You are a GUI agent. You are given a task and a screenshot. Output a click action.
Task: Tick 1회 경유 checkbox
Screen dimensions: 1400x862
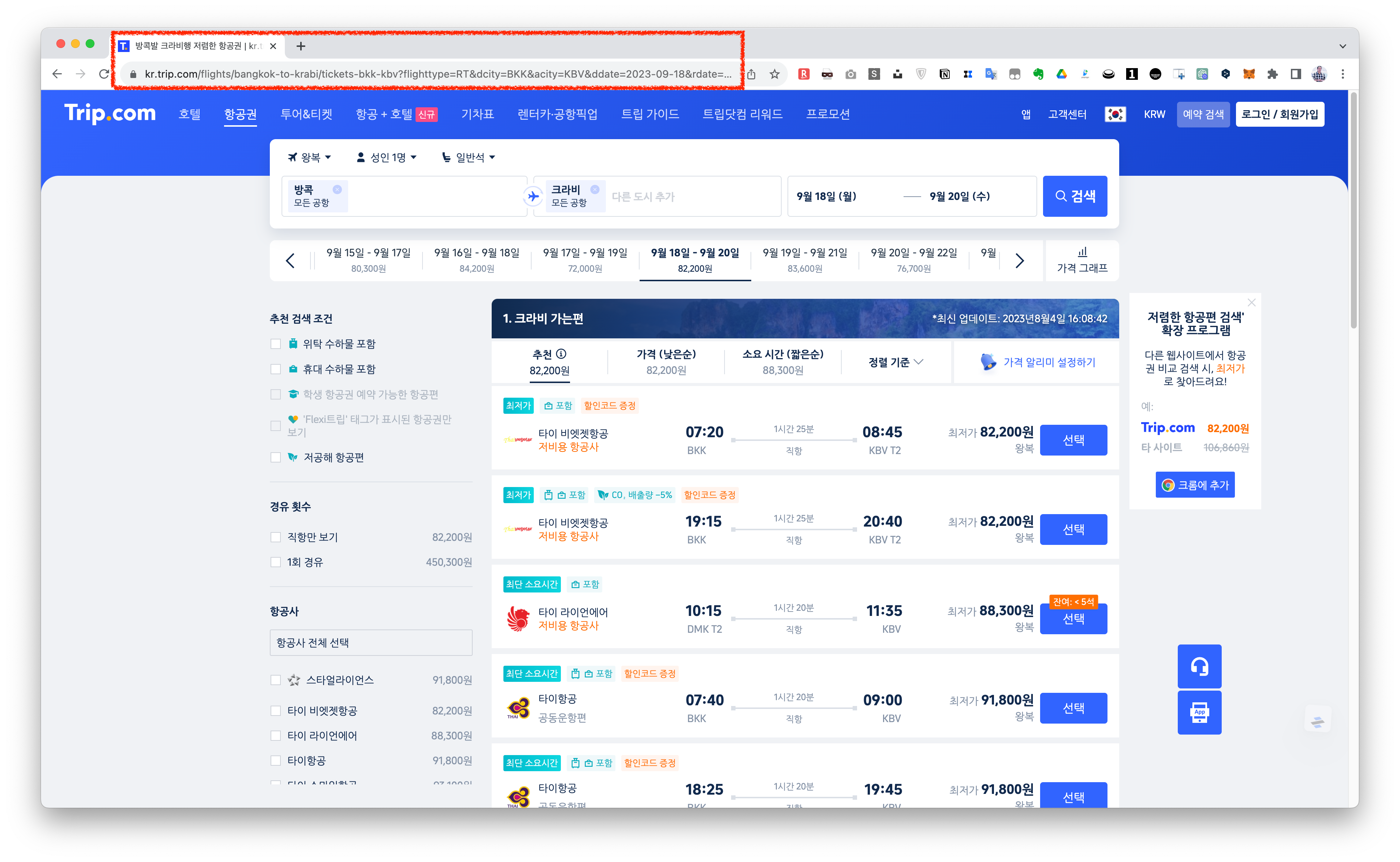[x=276, y=562]
